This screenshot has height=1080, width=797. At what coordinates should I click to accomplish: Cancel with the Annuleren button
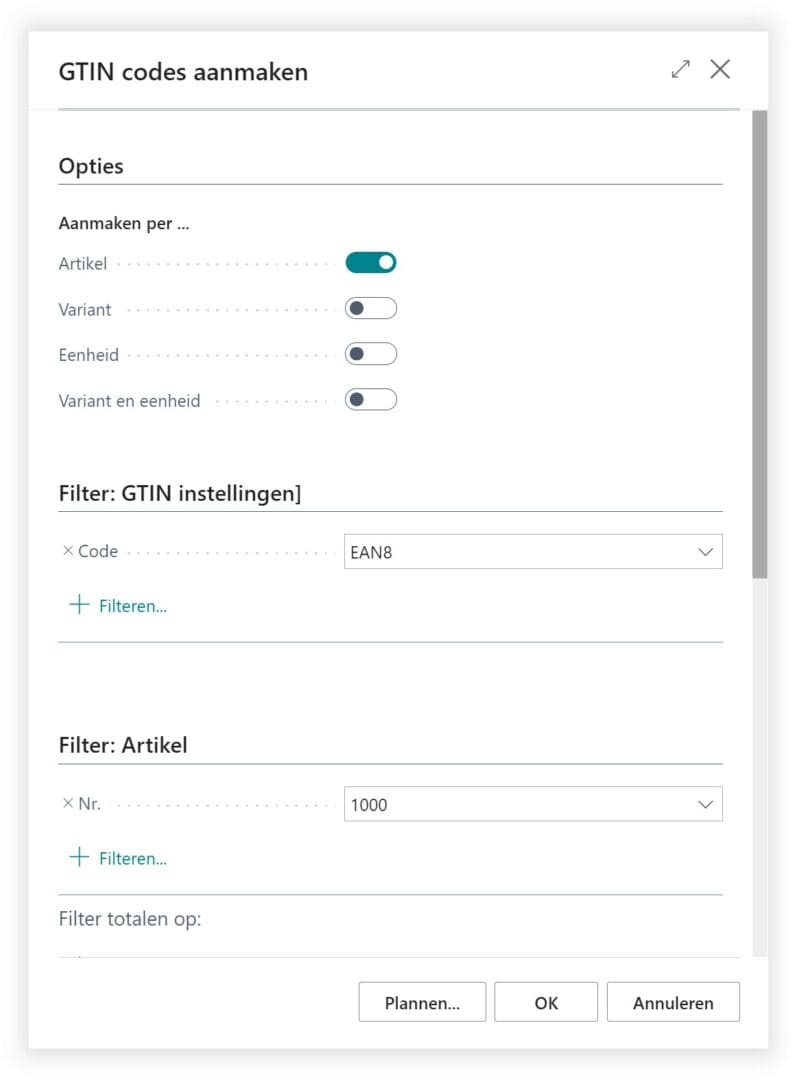click(673, 1002)
